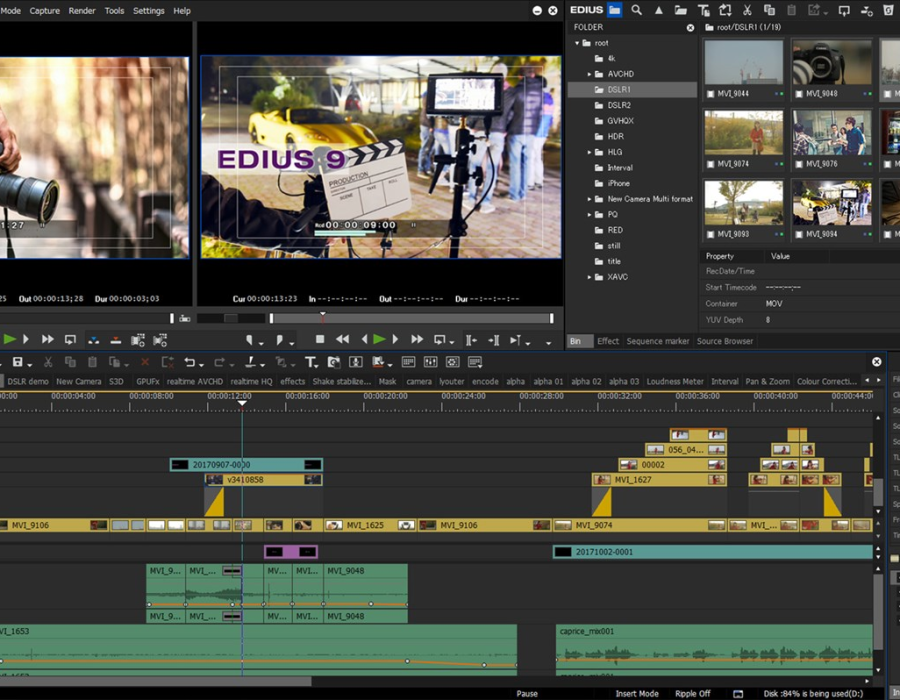Click the Delete red X icon in the timeline toolbar
Screen dimensions: 900x700
pyautogui.click(x=145, y=362)
